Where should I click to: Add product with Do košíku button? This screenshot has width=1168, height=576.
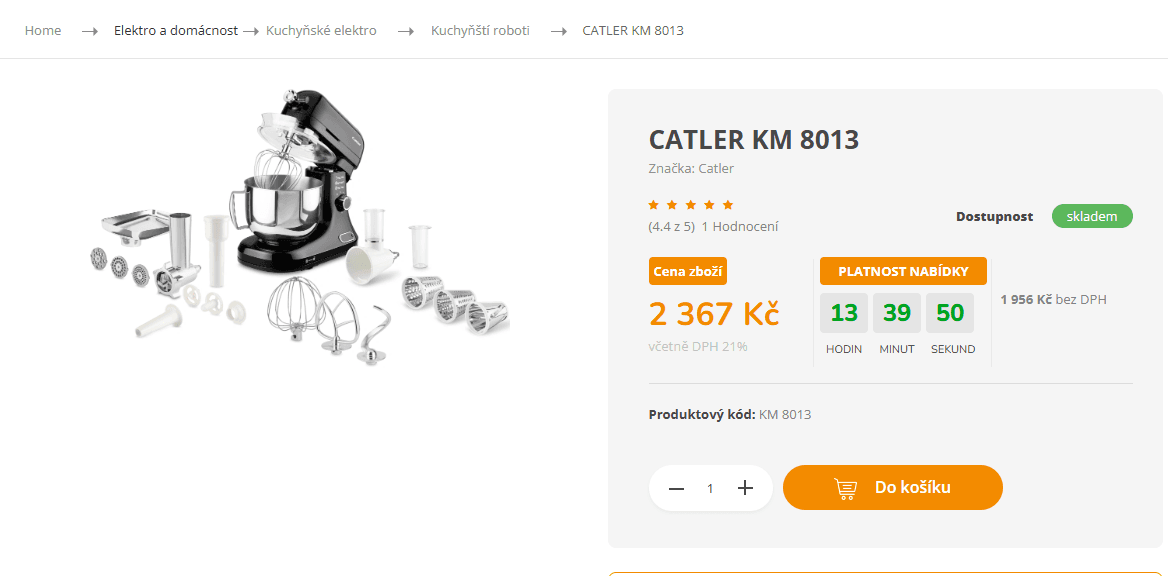pyautogui.click(x=892, y=487)
